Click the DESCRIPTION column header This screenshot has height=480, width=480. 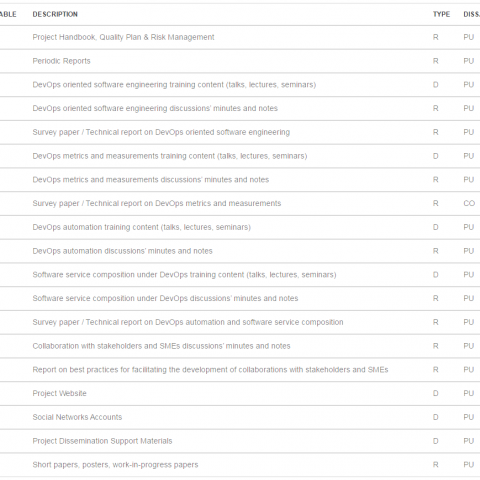pos(55,14)
